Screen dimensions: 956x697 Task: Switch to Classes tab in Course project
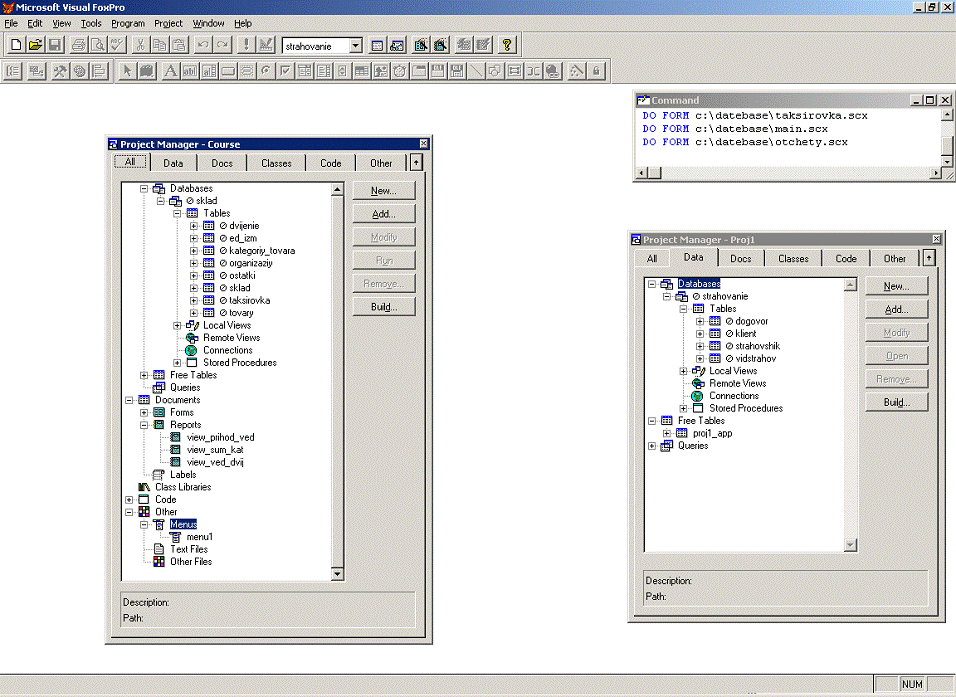tap(276, 163)
